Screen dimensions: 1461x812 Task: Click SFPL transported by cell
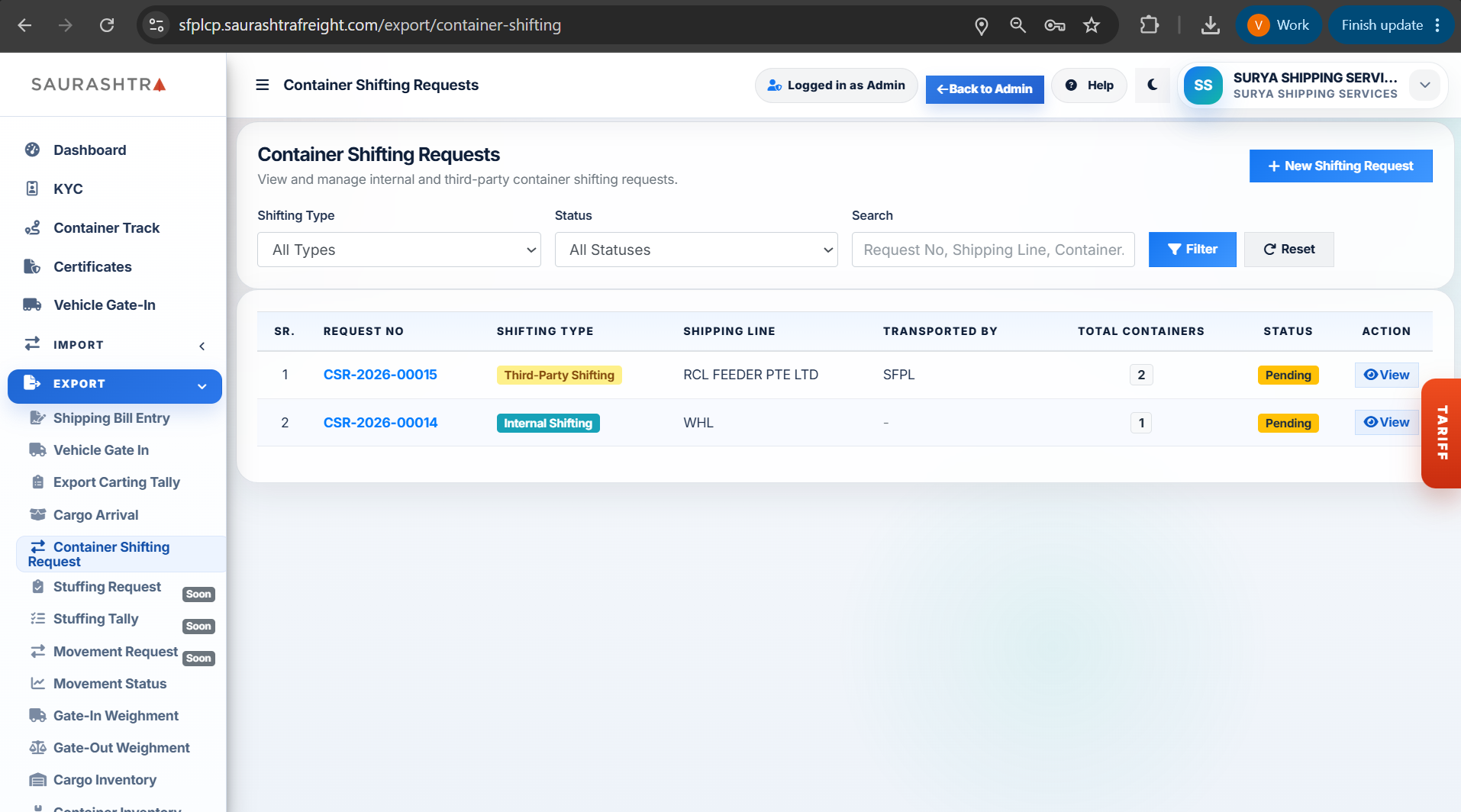tap(898, 375)
